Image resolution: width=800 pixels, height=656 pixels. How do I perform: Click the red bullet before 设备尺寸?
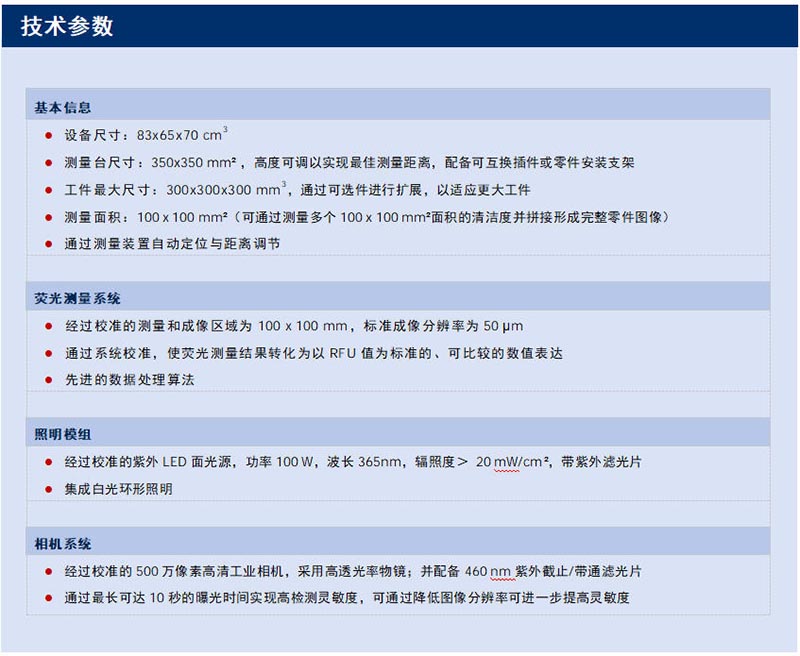pos(48,136)
